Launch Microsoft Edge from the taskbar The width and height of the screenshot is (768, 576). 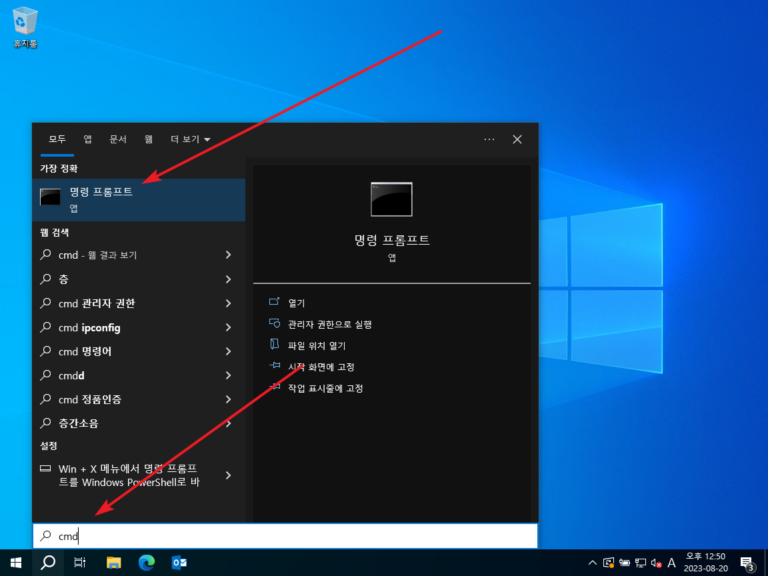(147, 562)
